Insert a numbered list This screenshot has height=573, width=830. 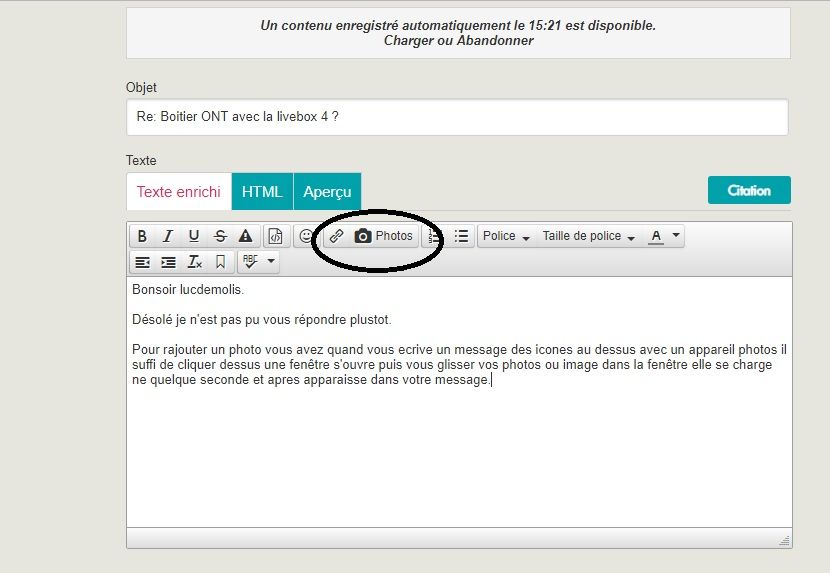435,236
